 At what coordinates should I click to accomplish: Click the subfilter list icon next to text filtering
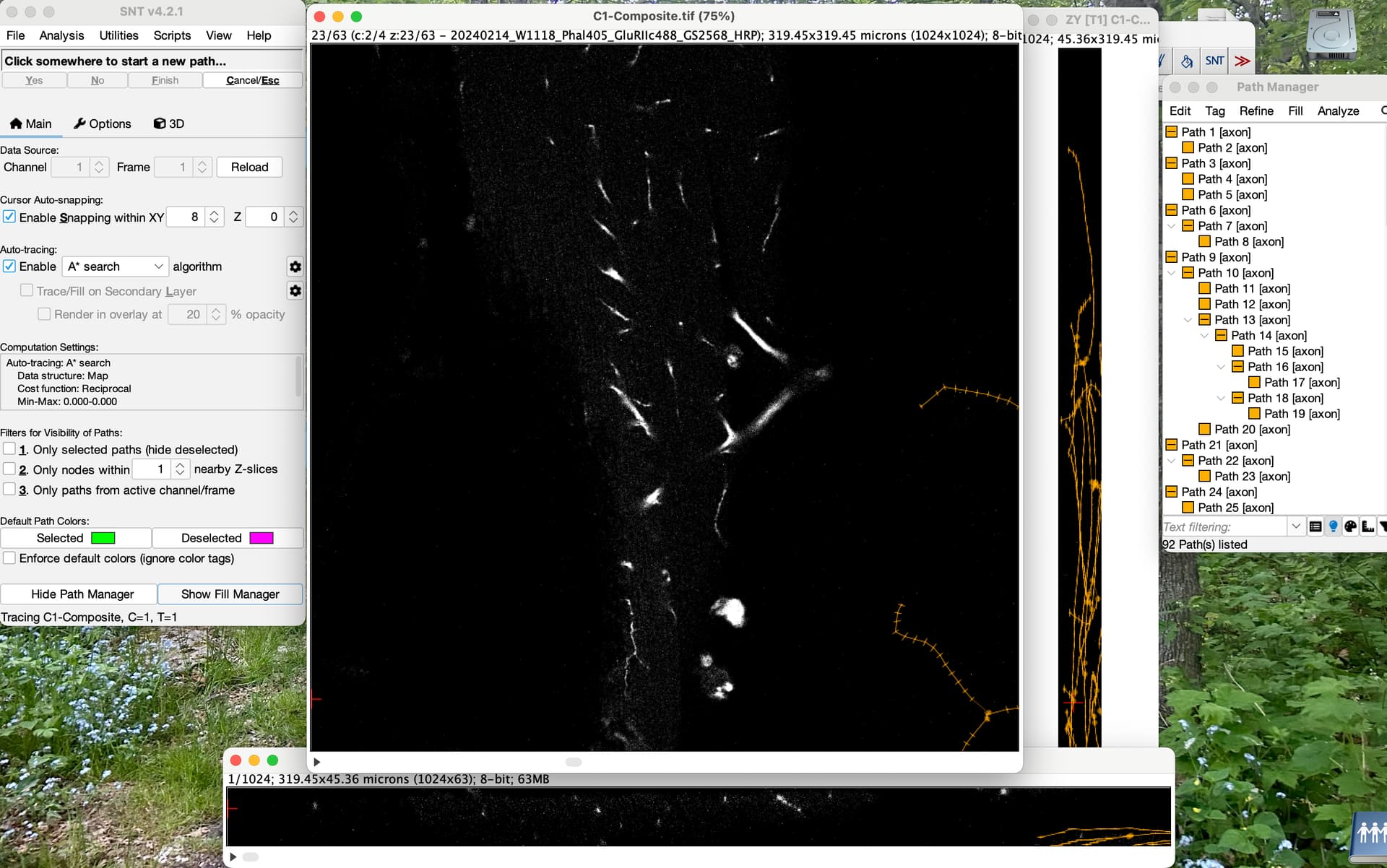(1315, 526)
